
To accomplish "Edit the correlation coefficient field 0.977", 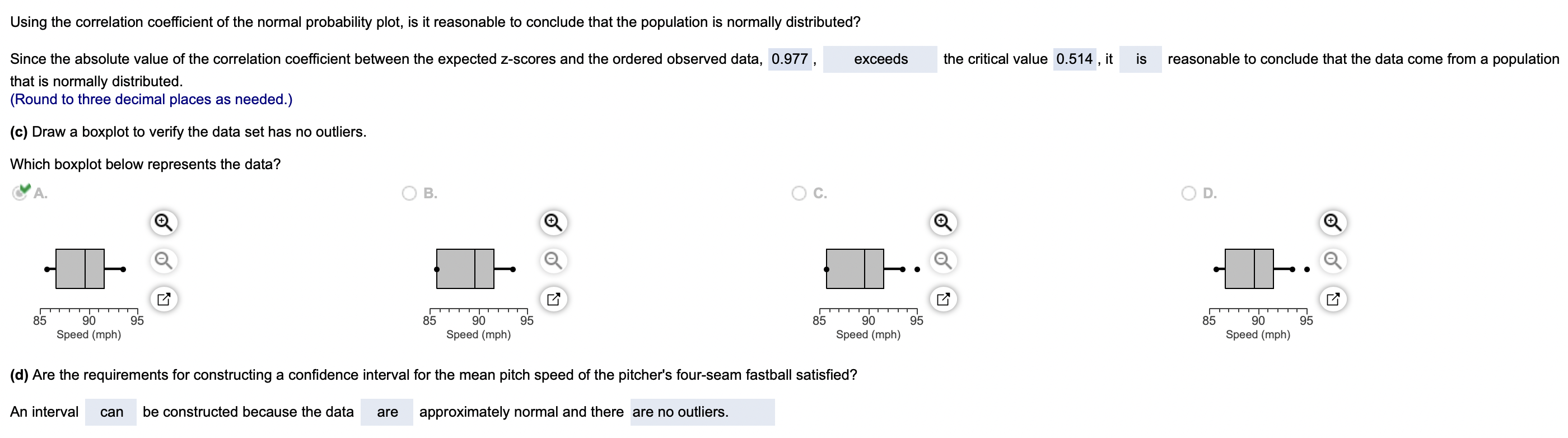I will point(790,59).
